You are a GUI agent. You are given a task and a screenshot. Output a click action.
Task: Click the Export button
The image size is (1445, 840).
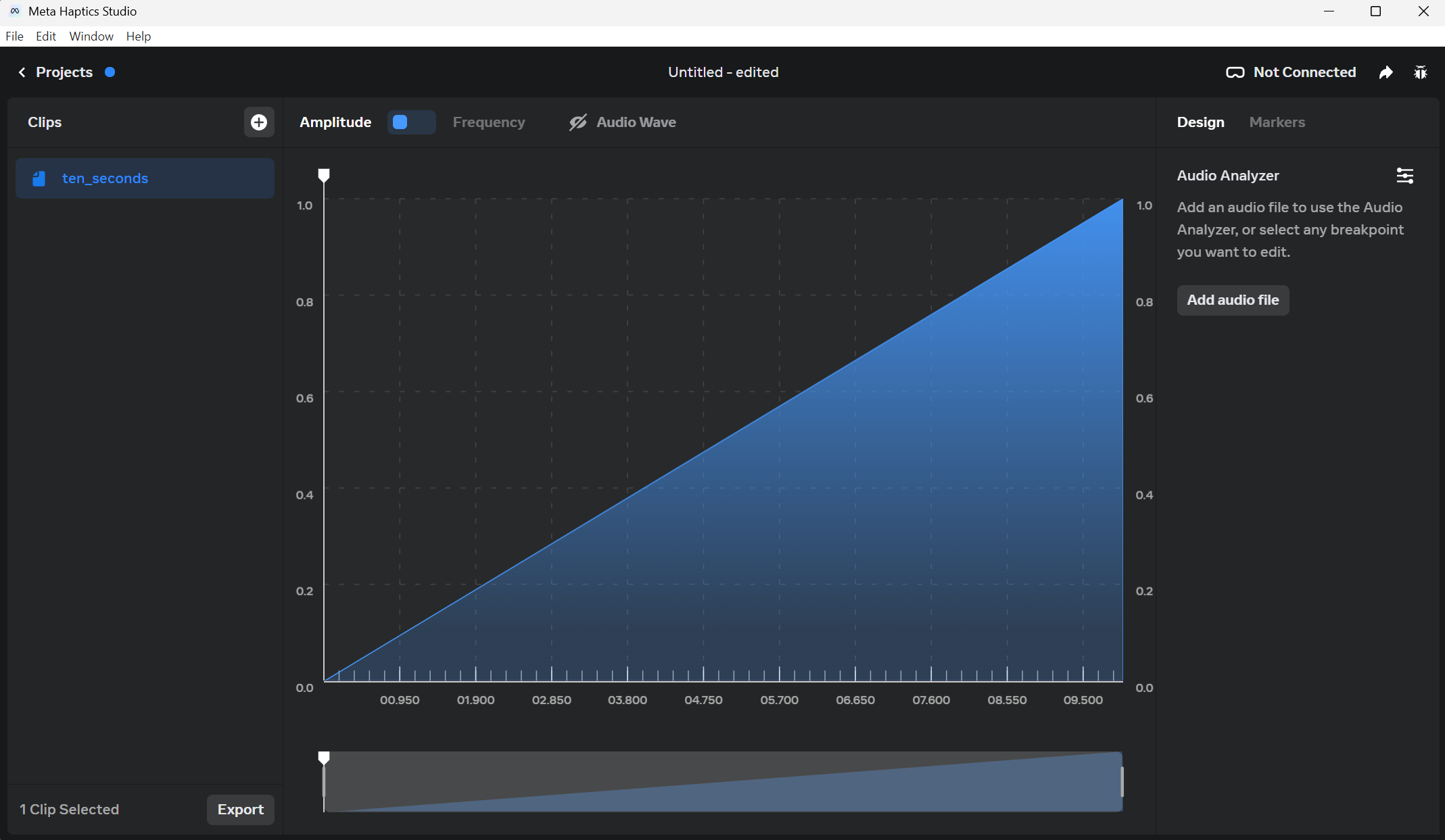[241, 810]
